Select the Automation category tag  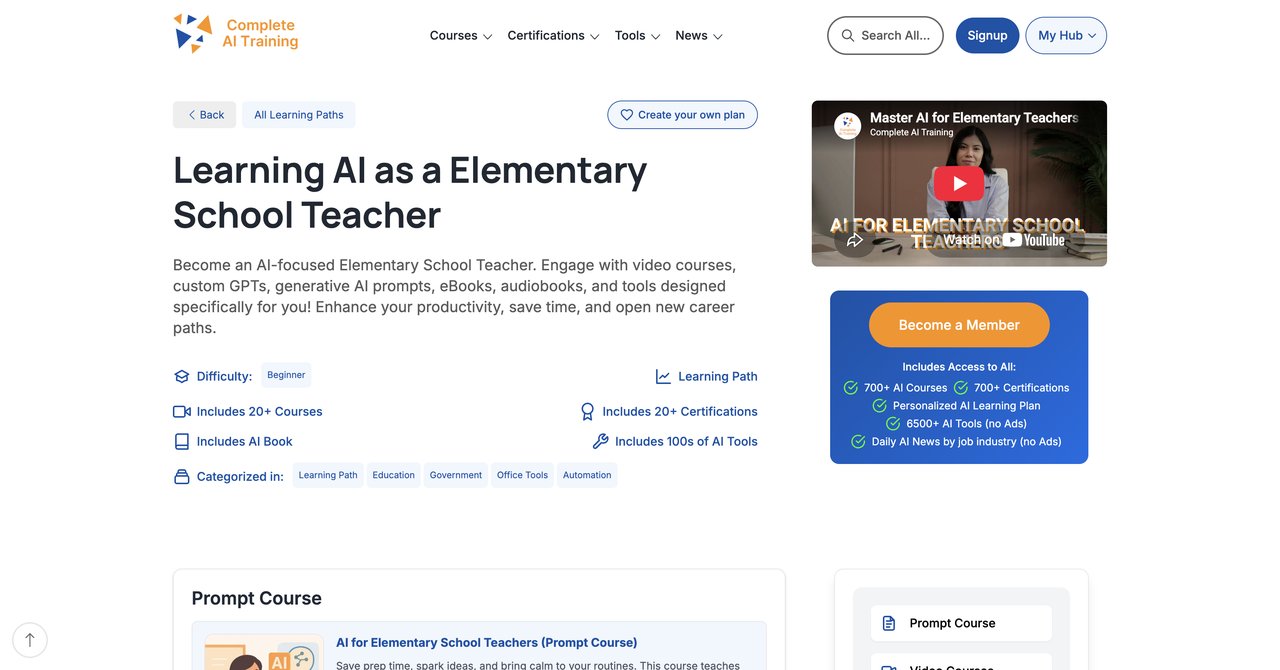(x=587, y=475)
